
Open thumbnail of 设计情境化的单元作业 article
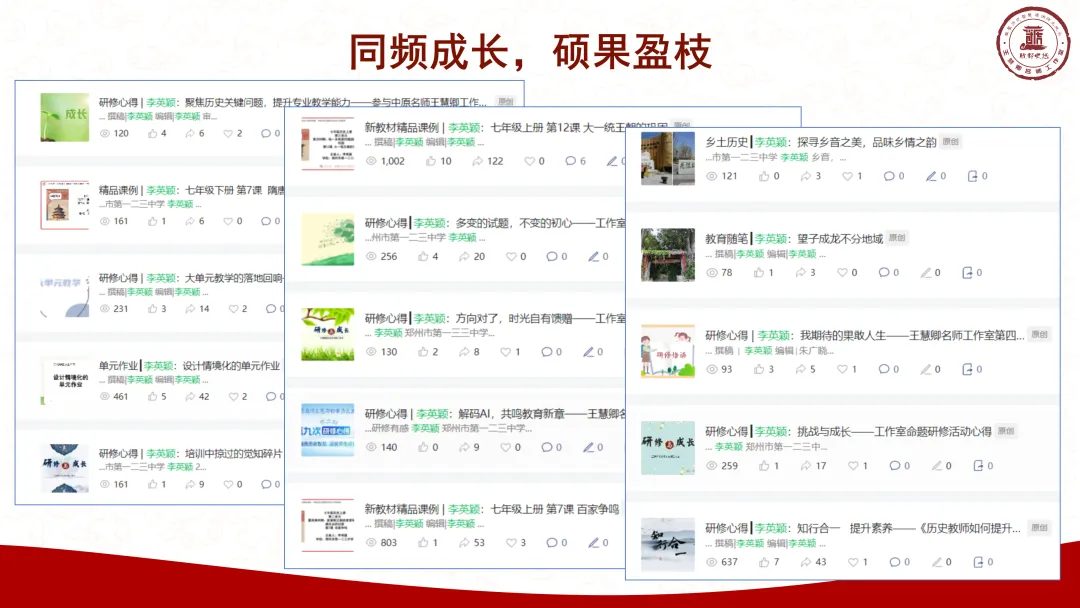pyautogui.click(x=65, y=380)
